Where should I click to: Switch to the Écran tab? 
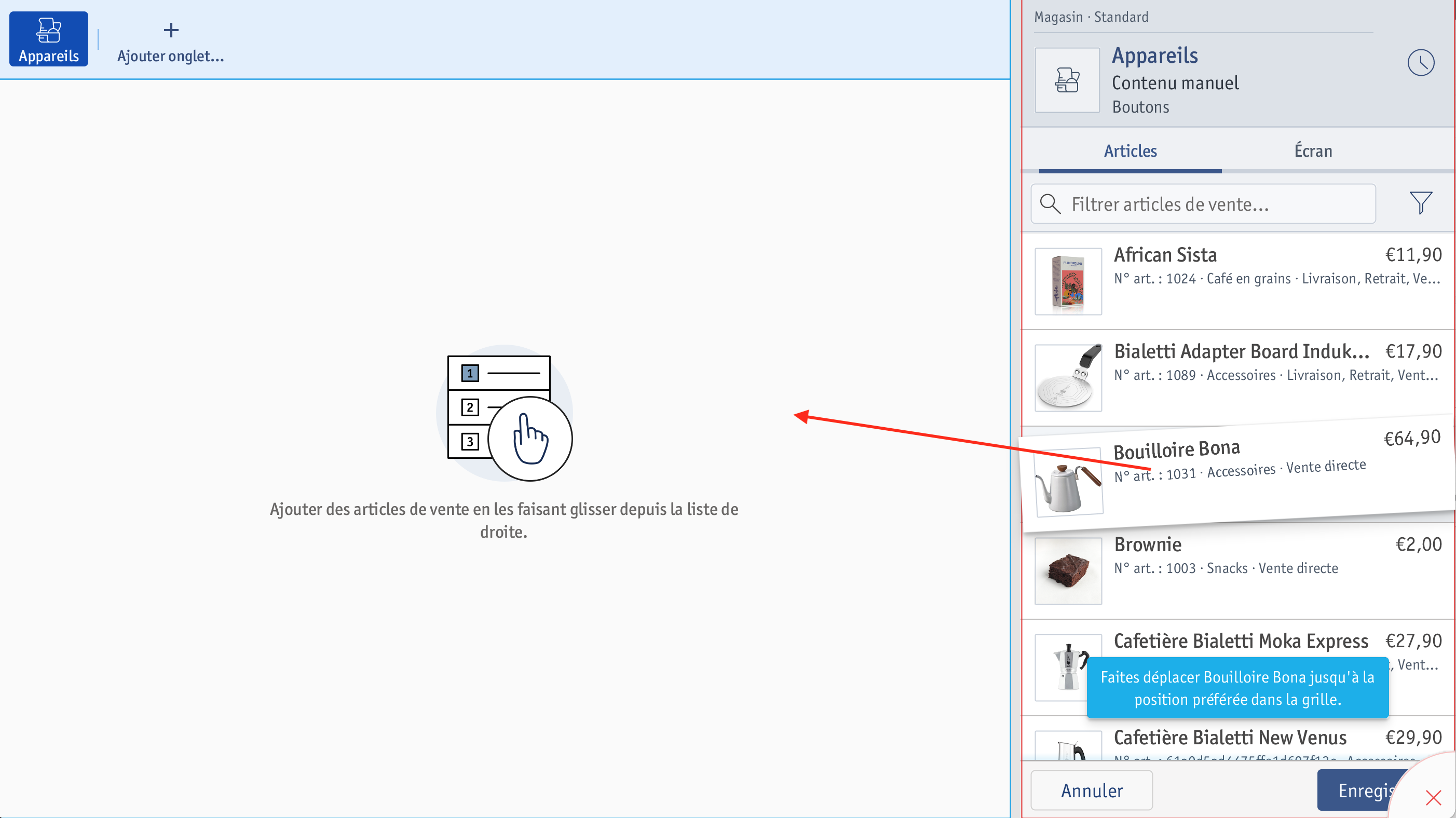coord(1313,151)
